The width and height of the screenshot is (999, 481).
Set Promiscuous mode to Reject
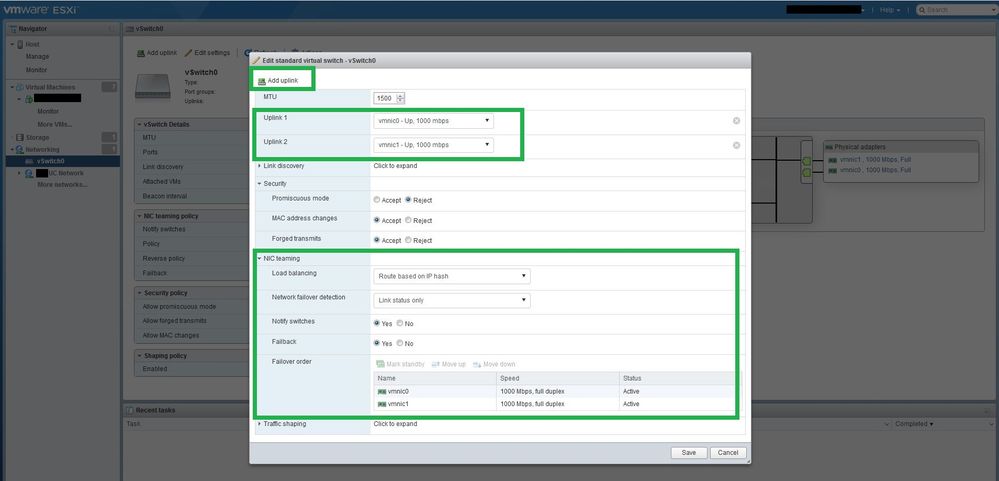tap(408, 200)
